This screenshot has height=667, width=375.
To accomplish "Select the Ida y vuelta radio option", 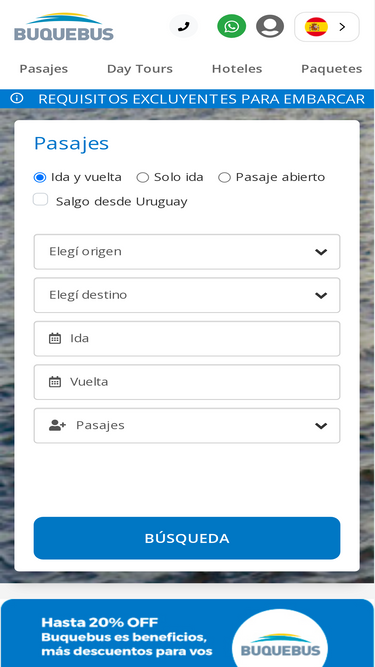I will click(40, 177).
